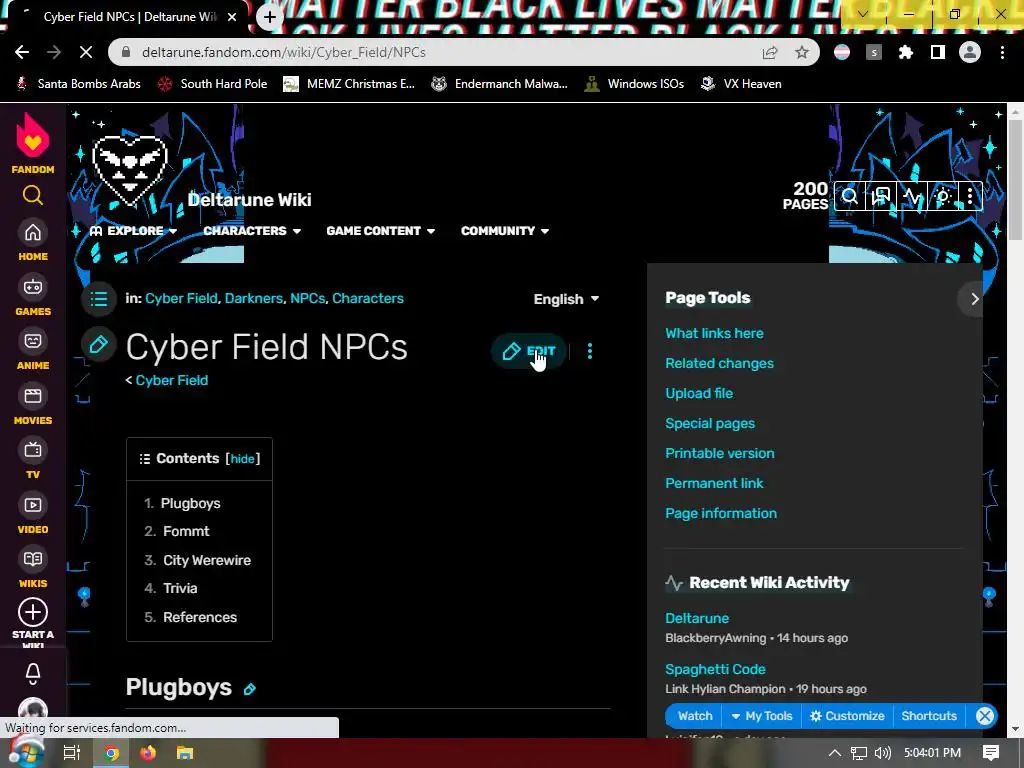Open page actions vertical dots next to Edit
Viewport: 1024px width, 768px height.
pos(590,351)
